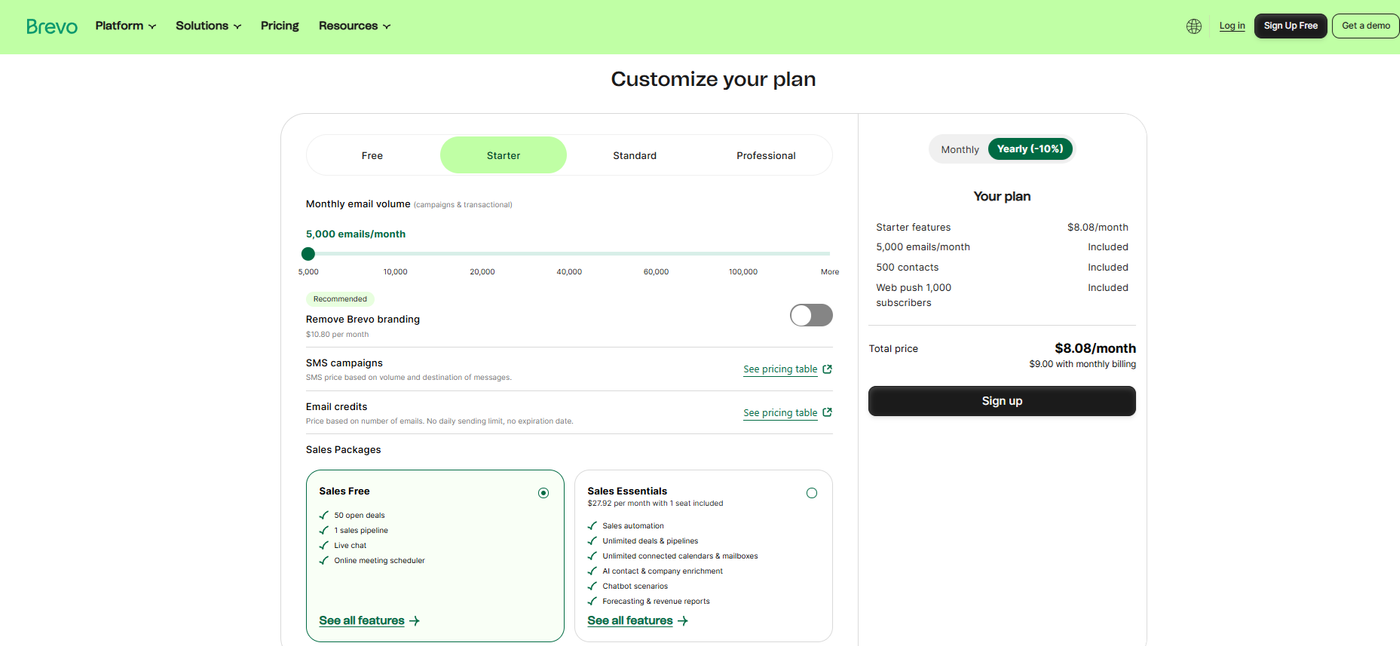Select the Professional plan tab
The image size is (1400, 646).
coord(766,155)
